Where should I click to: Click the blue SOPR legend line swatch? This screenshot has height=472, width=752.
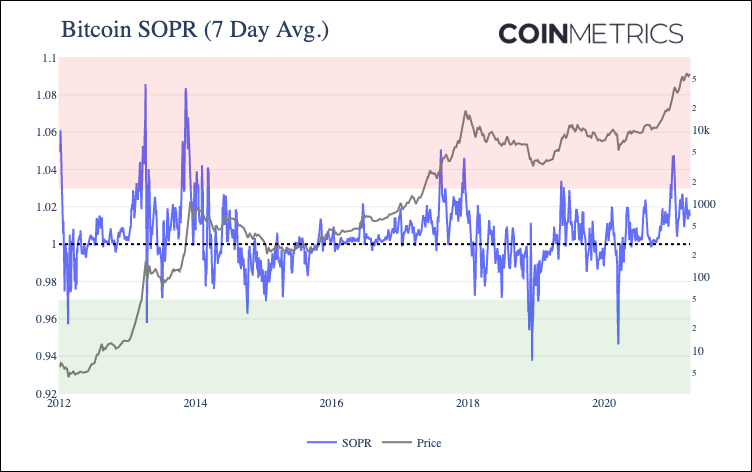(x=322, y=442)
